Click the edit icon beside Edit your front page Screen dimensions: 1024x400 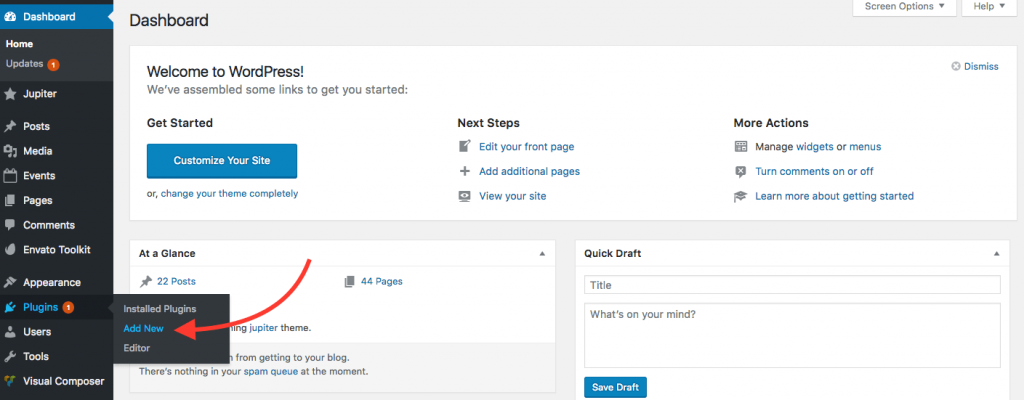point(465,146)
